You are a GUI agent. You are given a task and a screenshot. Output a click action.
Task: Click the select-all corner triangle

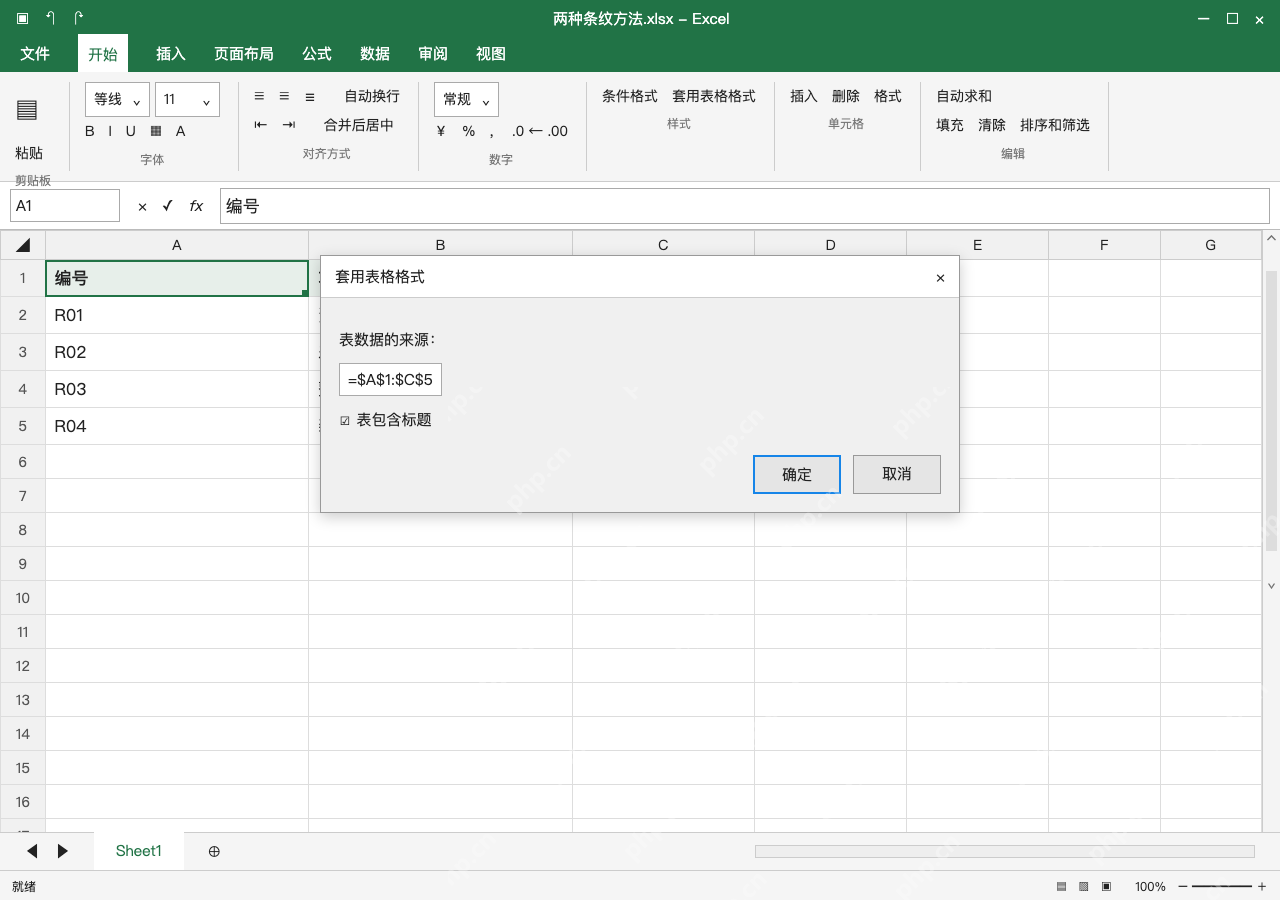(23, 245)
